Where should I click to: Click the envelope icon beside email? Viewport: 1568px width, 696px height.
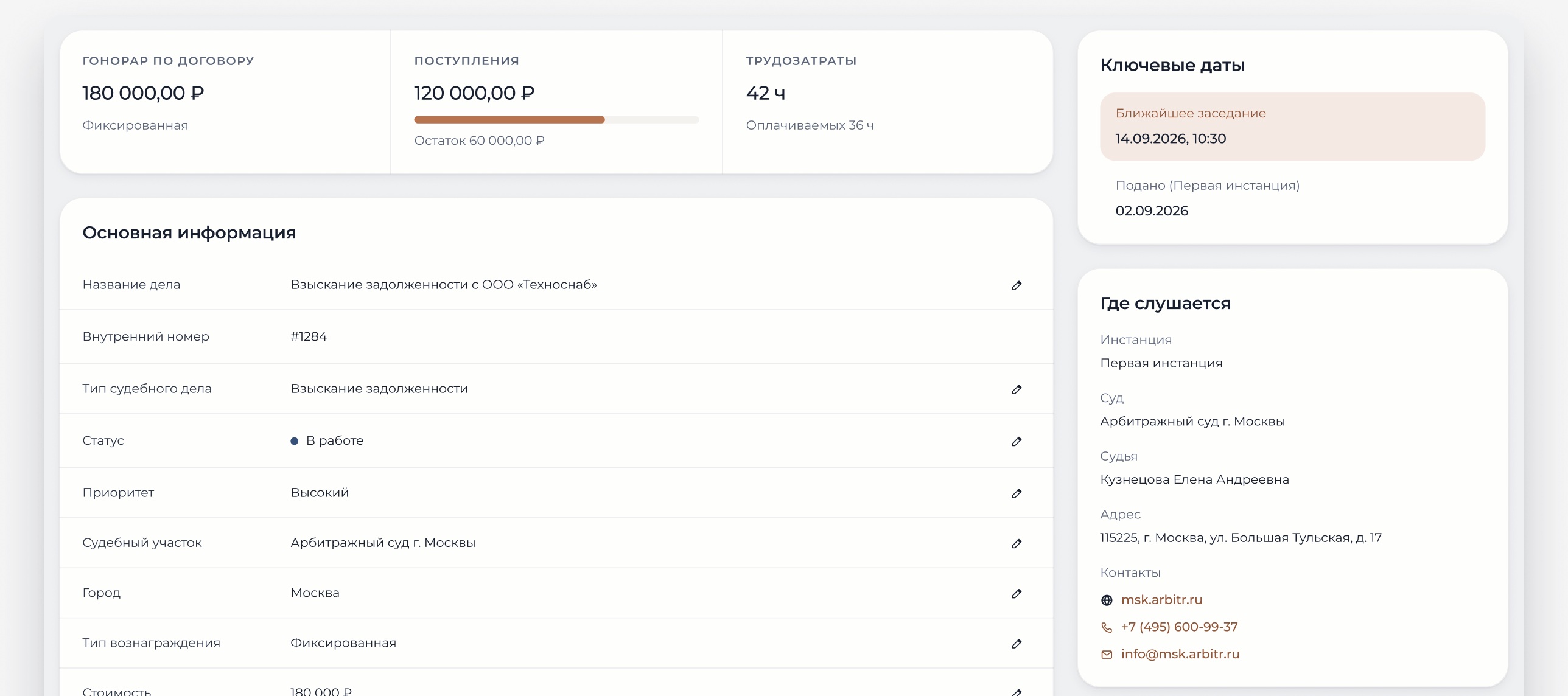click(x=1107, y=655)
